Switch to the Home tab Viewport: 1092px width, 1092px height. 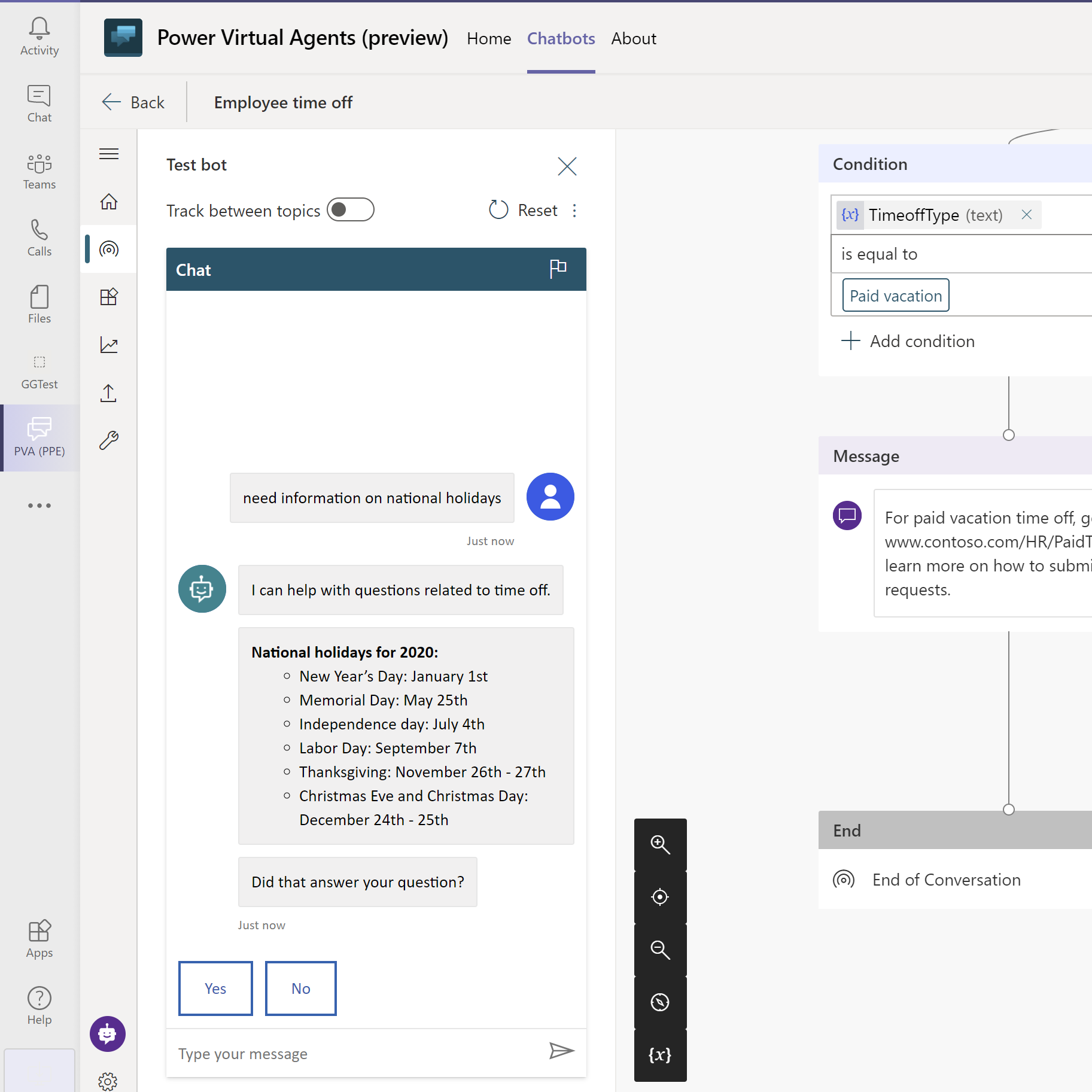click(489, 38)
